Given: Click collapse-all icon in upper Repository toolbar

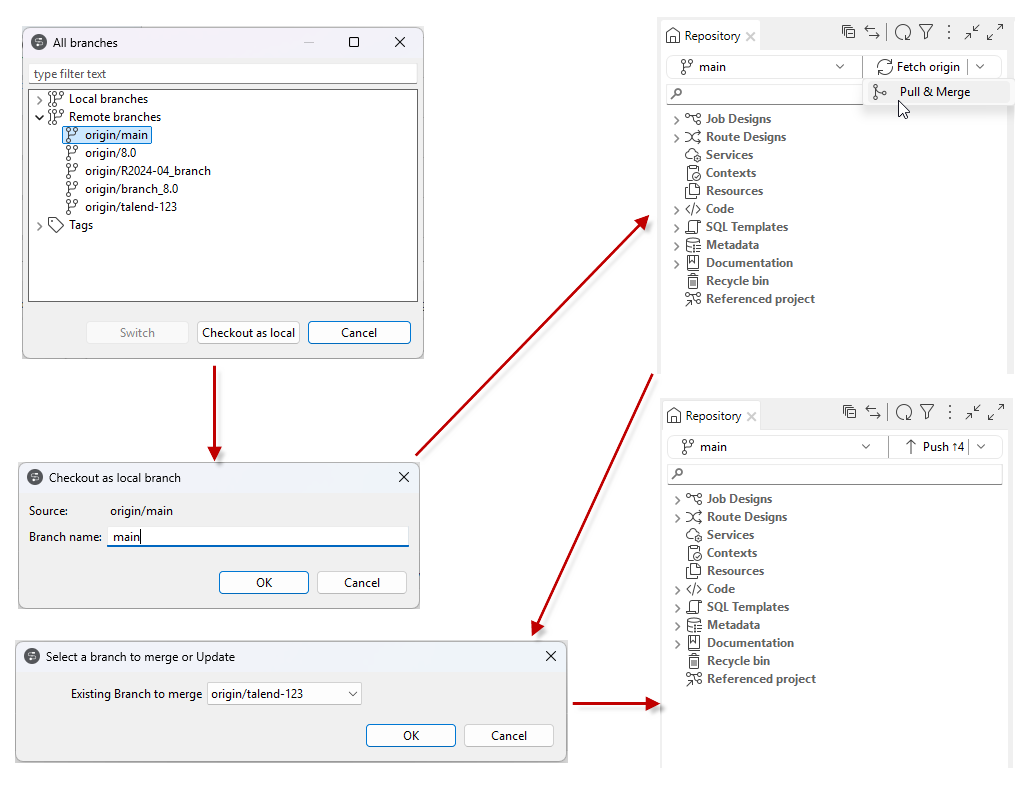Looking at the screenshot, I should [848, 32].
